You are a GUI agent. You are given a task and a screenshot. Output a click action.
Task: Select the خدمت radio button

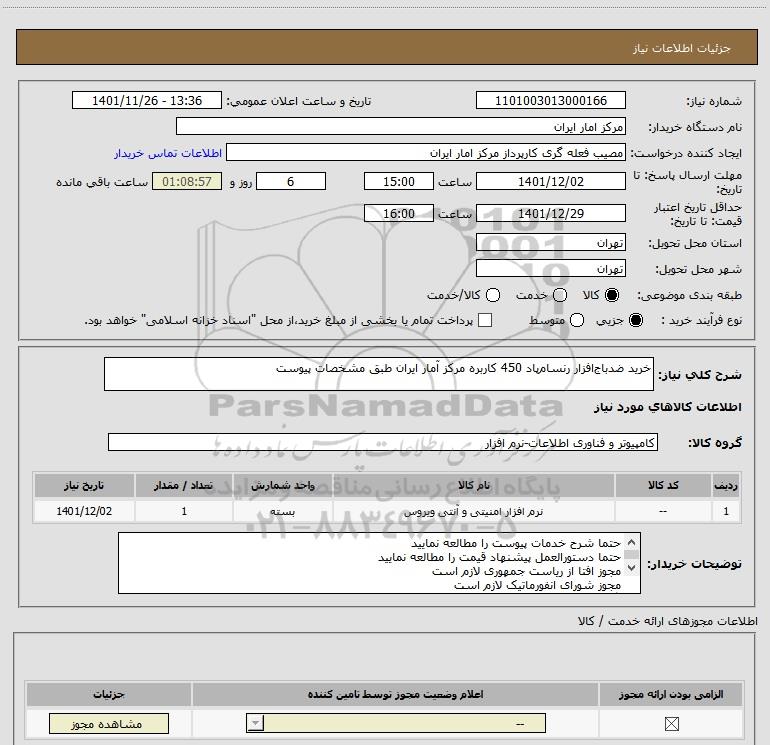[x=560, y=295]
